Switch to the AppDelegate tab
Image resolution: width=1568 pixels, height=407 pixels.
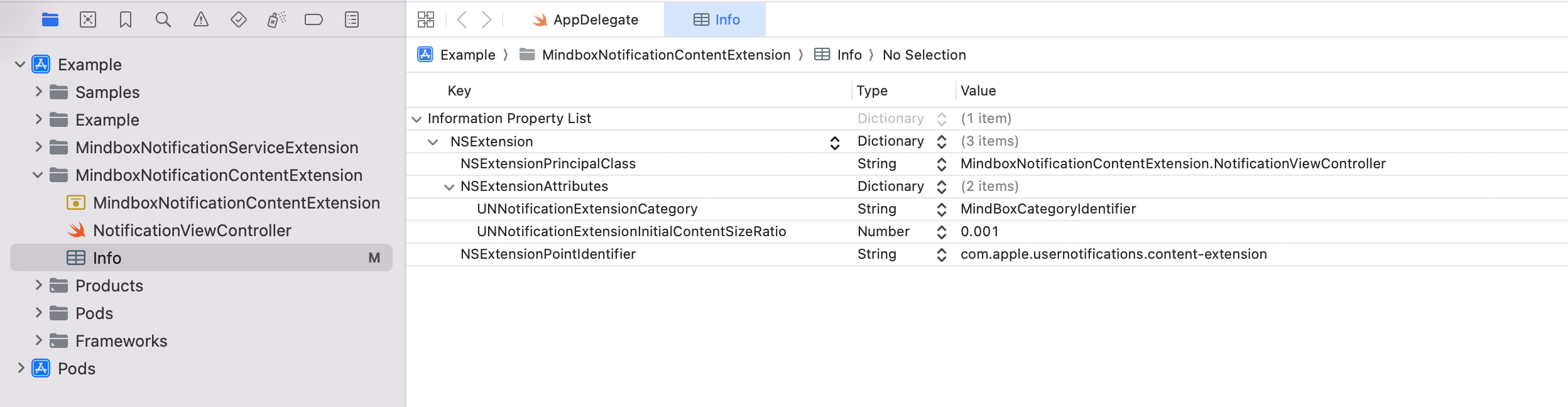[x=585, y=19]
